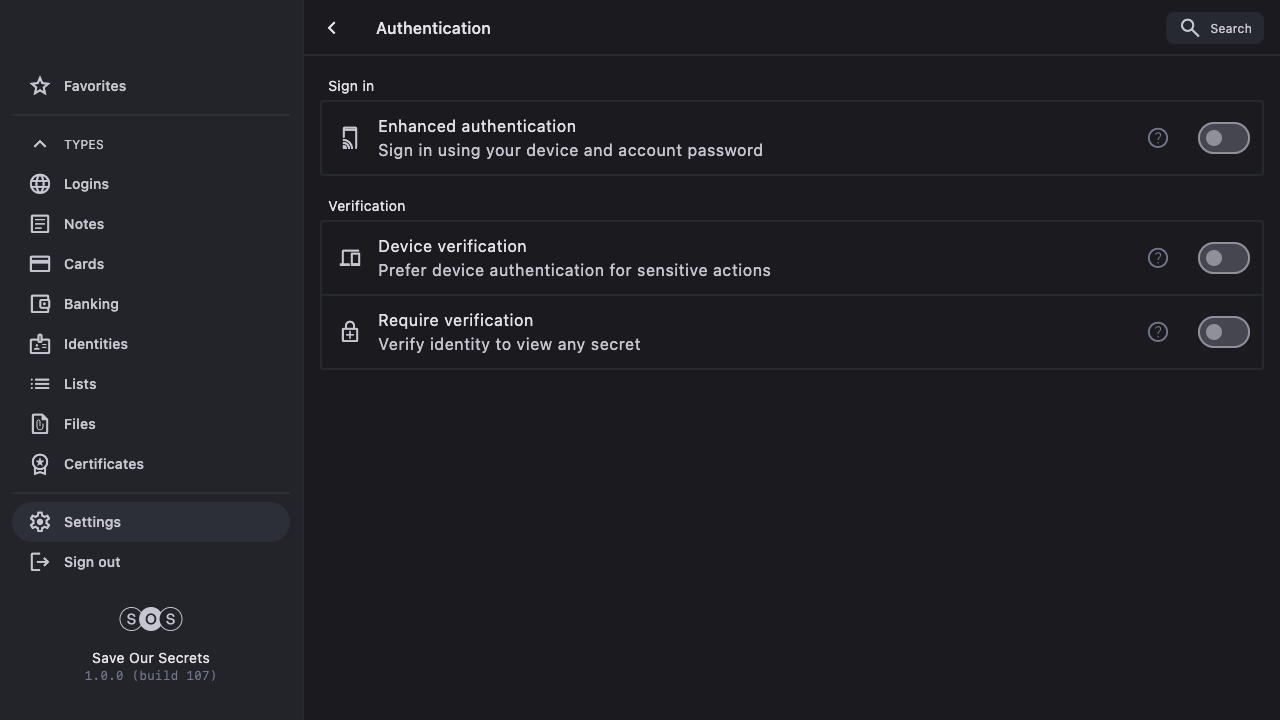Viewport: 1280px width, 720px height.
Task: Collapse the TYPES section chevron
Action: click(40, 144)
